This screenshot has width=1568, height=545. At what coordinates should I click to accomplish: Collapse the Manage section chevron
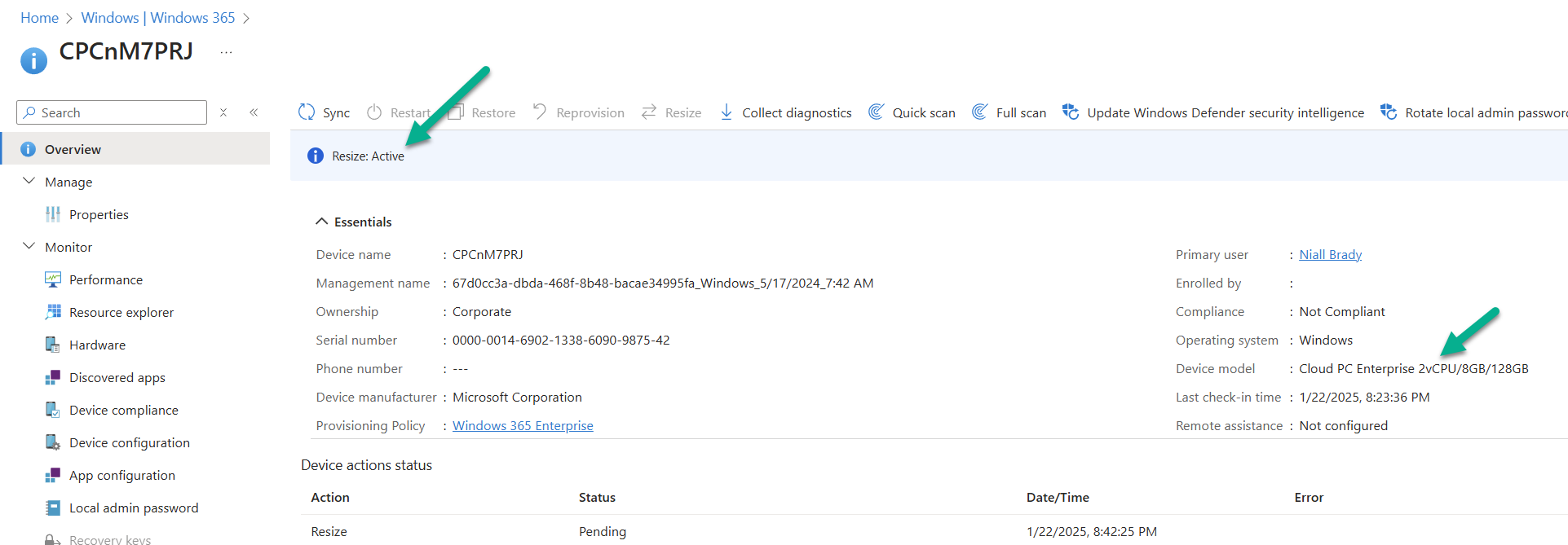click(29, 181)
